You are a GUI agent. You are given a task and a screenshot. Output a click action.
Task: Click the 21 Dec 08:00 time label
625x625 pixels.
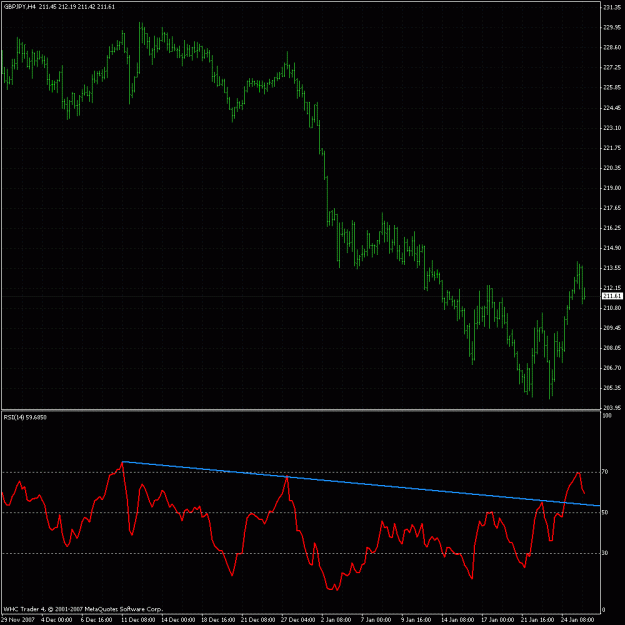point(258,620)
